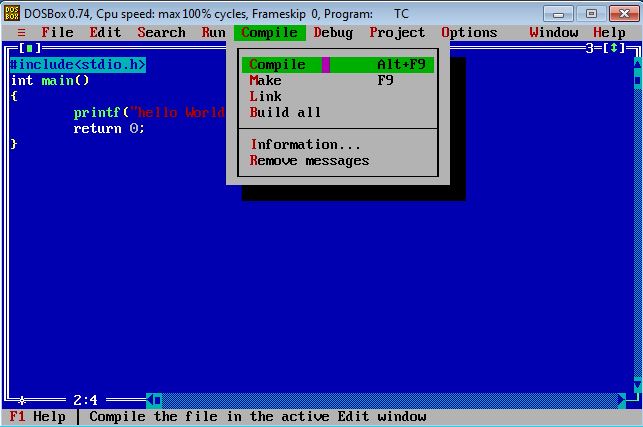643x427 pixels.
Task: Click F1 Help in status bar
Action: (x=37, y=417)
